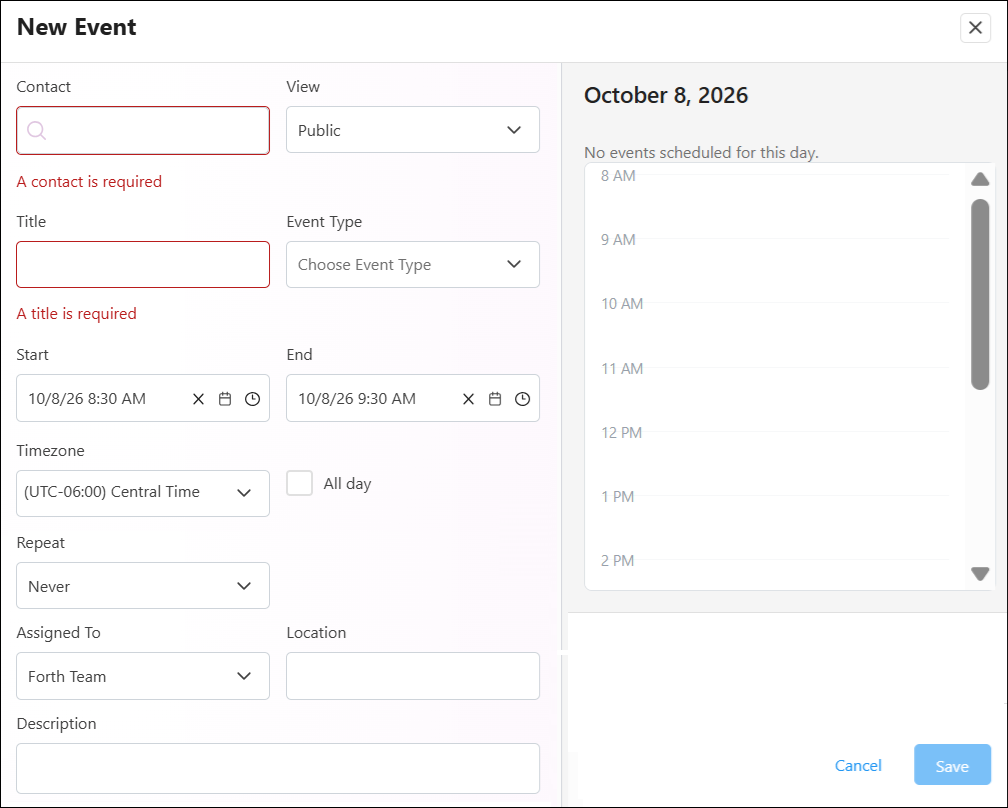The height and width of the screenshot is (808, 1008).
Task: Click into the Description text area
Action: tap(278, 769)
